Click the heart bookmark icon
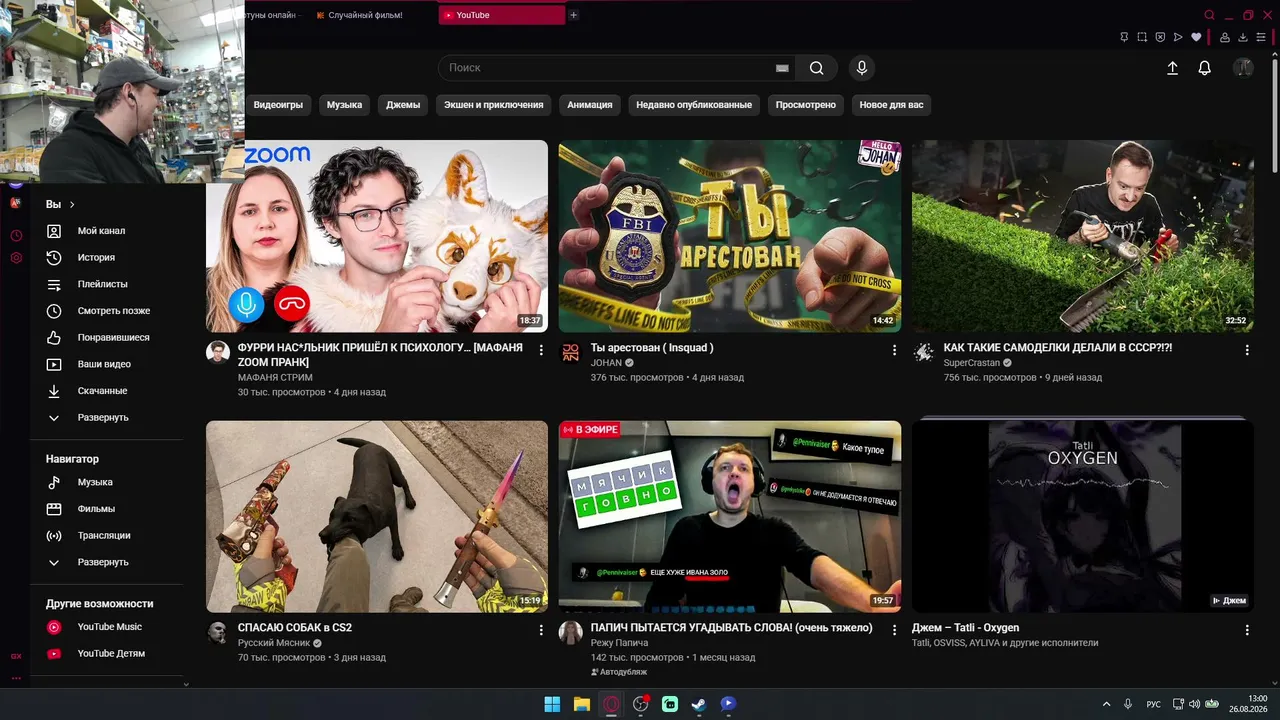The height and width of the screenshot is (720, 1280). (1196, 37)
